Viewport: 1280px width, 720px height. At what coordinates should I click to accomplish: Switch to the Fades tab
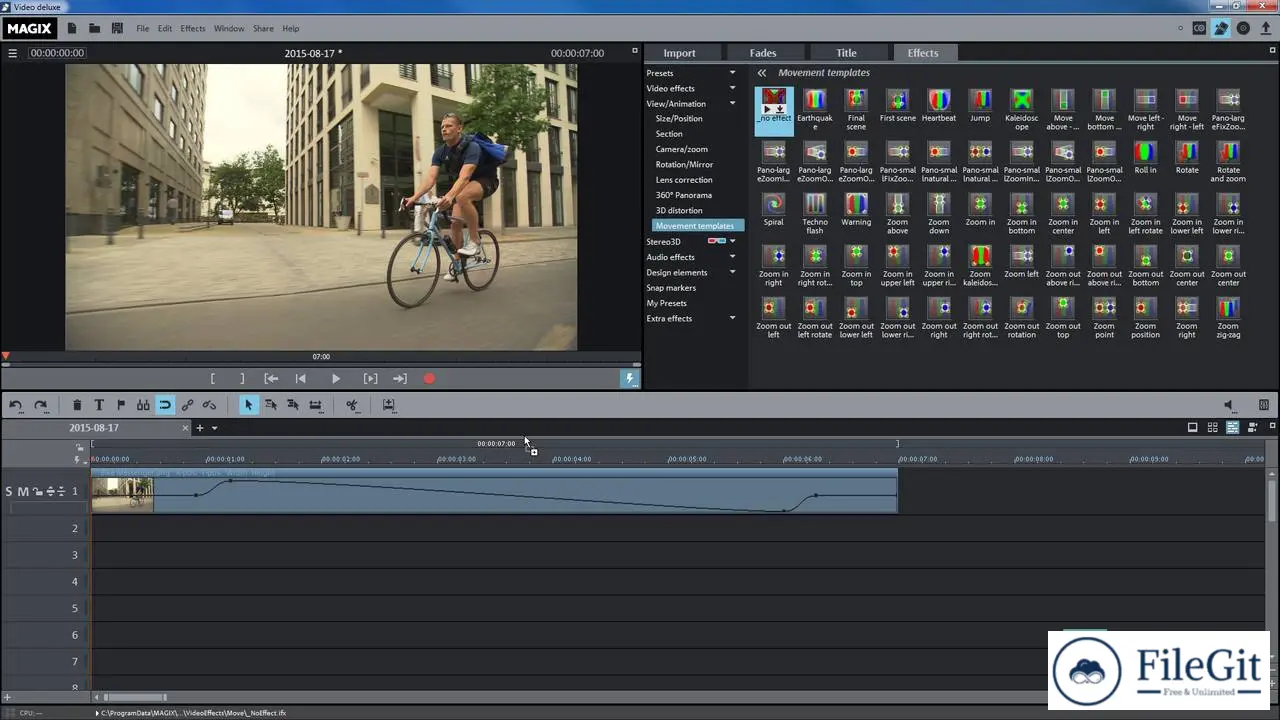763,53
